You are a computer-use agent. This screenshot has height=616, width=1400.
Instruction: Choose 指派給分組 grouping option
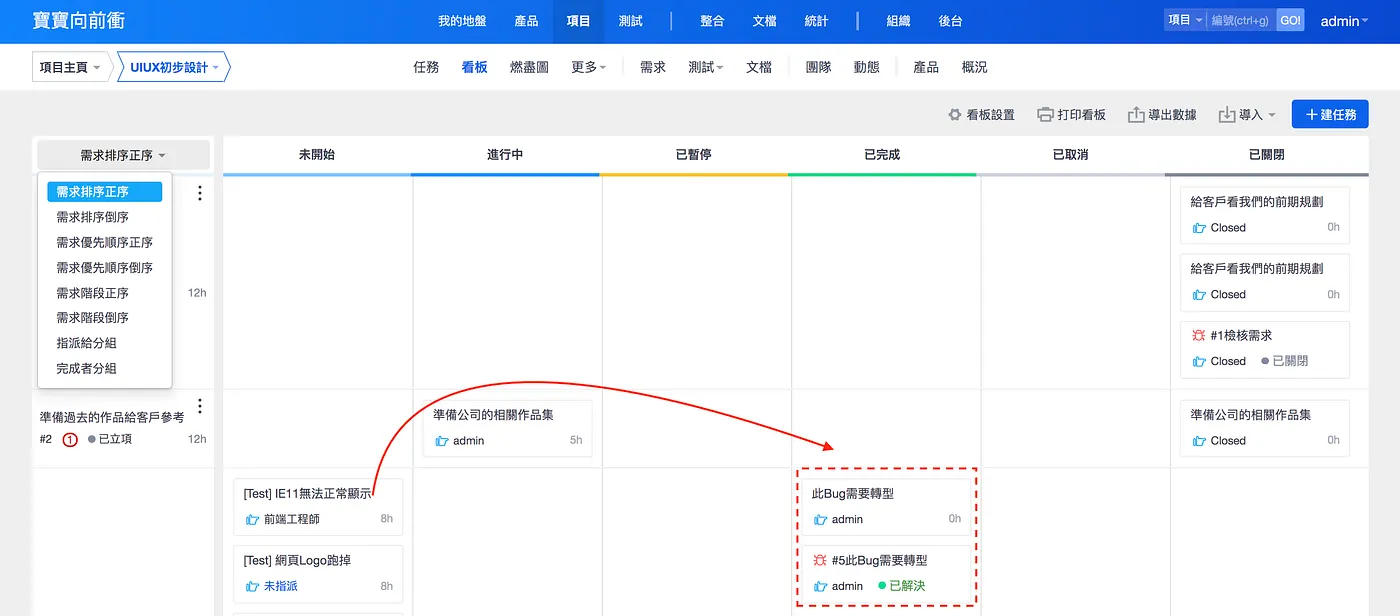point(104,343)
